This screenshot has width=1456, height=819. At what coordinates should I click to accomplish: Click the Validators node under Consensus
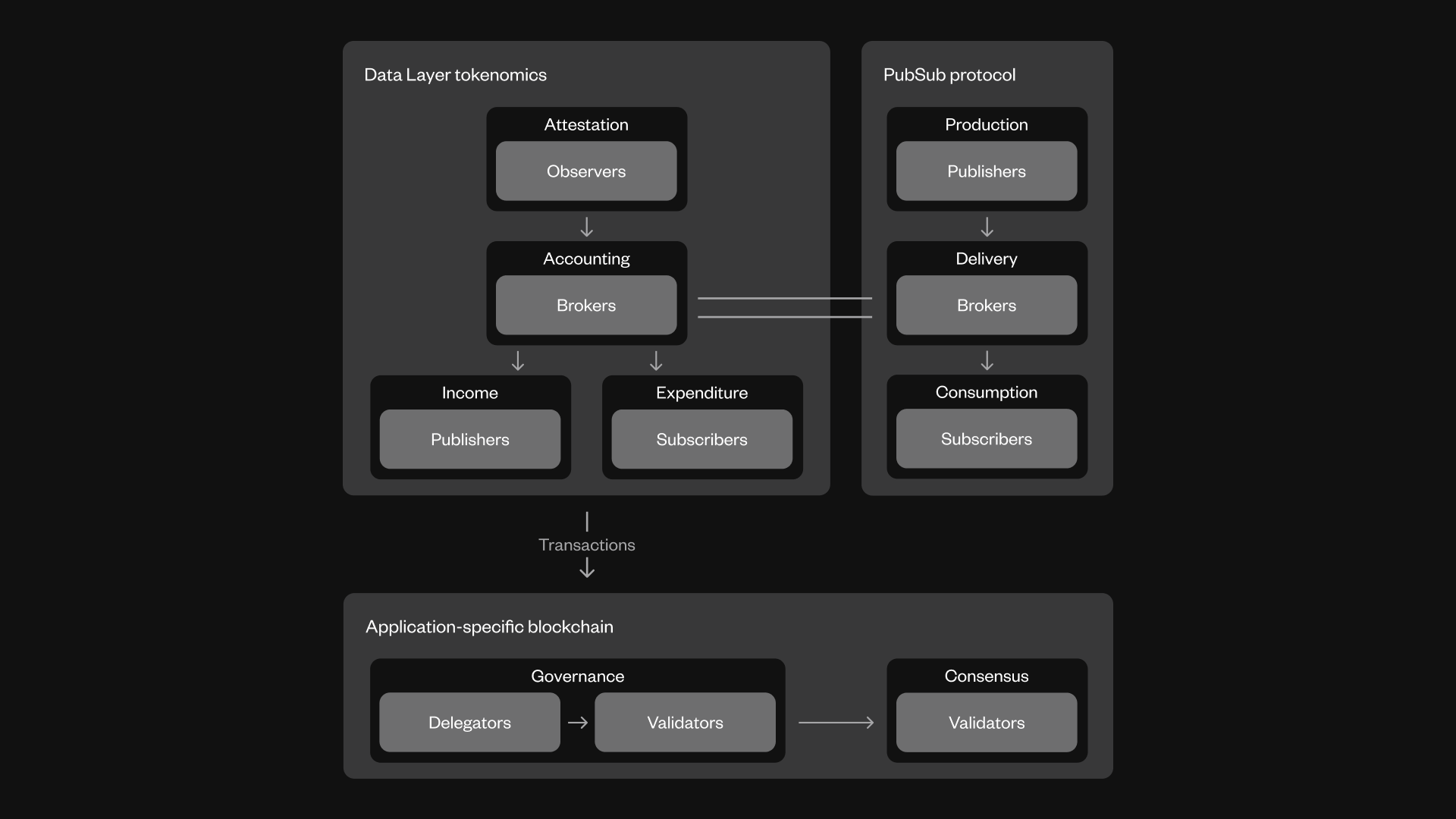[x=986, y=722]
